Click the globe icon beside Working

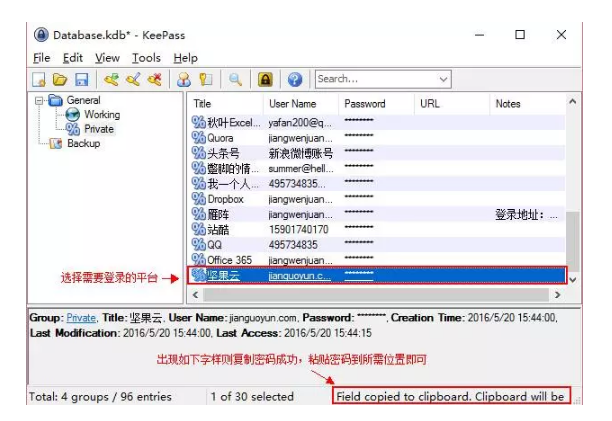(73, 115)
